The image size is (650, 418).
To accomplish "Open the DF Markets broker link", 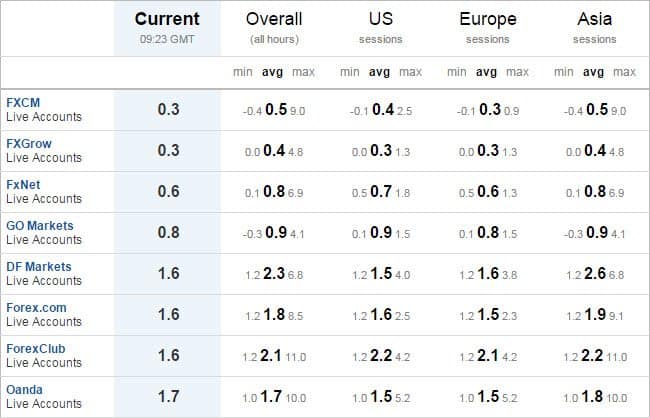I will pos(39,267).
